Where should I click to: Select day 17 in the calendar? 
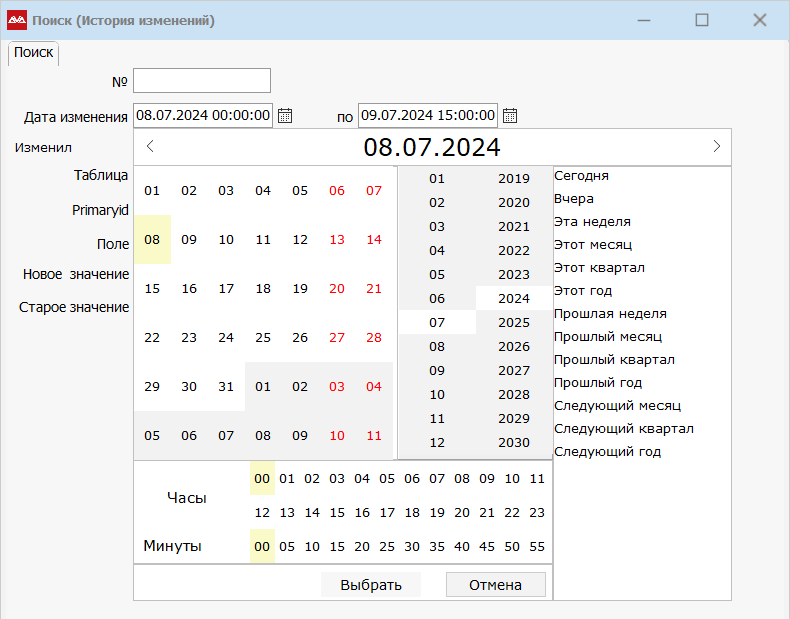(226, 288)
